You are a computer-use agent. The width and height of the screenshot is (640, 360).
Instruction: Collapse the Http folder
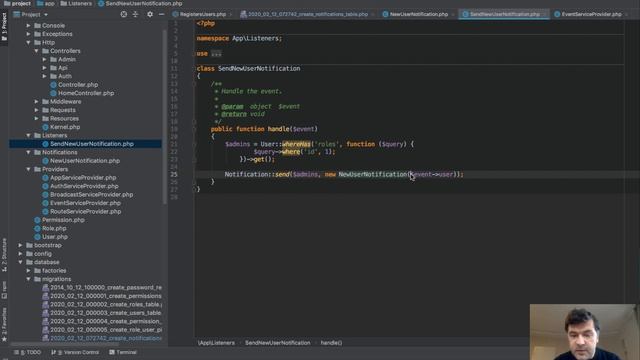tap(29, 42)
